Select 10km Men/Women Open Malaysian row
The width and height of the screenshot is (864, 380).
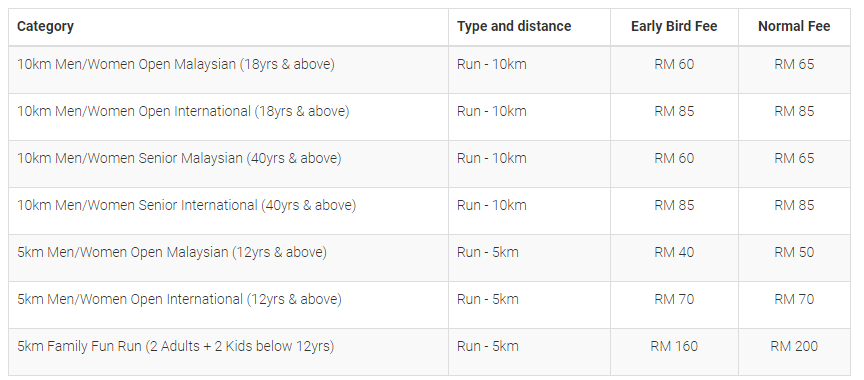point(429,69)
